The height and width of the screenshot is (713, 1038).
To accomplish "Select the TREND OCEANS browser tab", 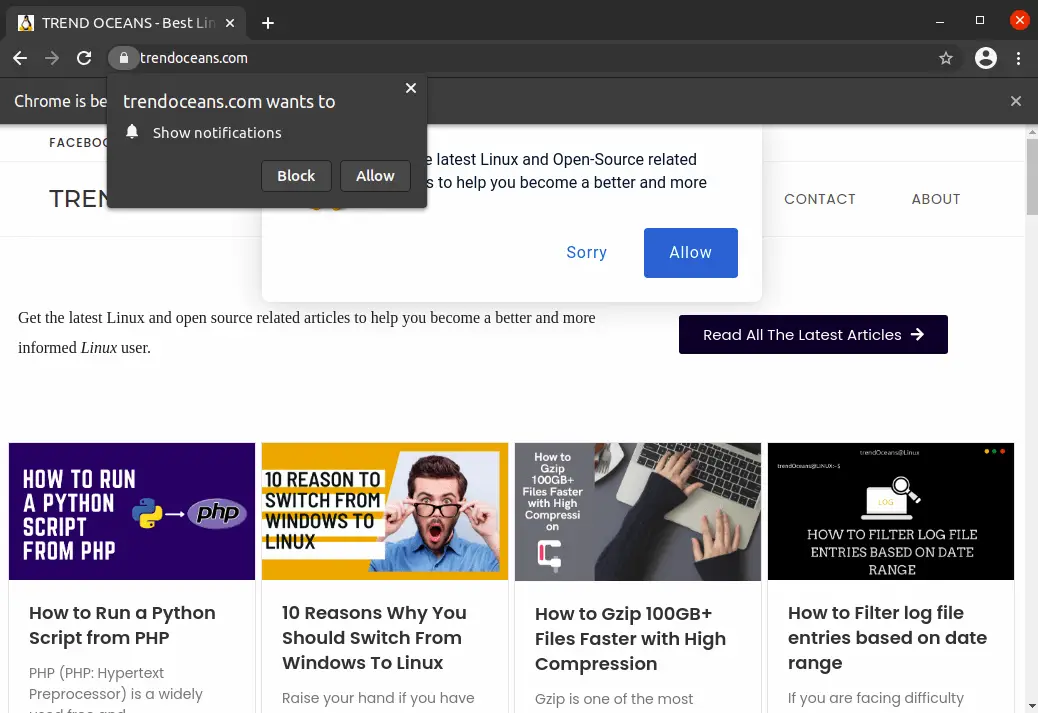I will (x=126, y=23).
